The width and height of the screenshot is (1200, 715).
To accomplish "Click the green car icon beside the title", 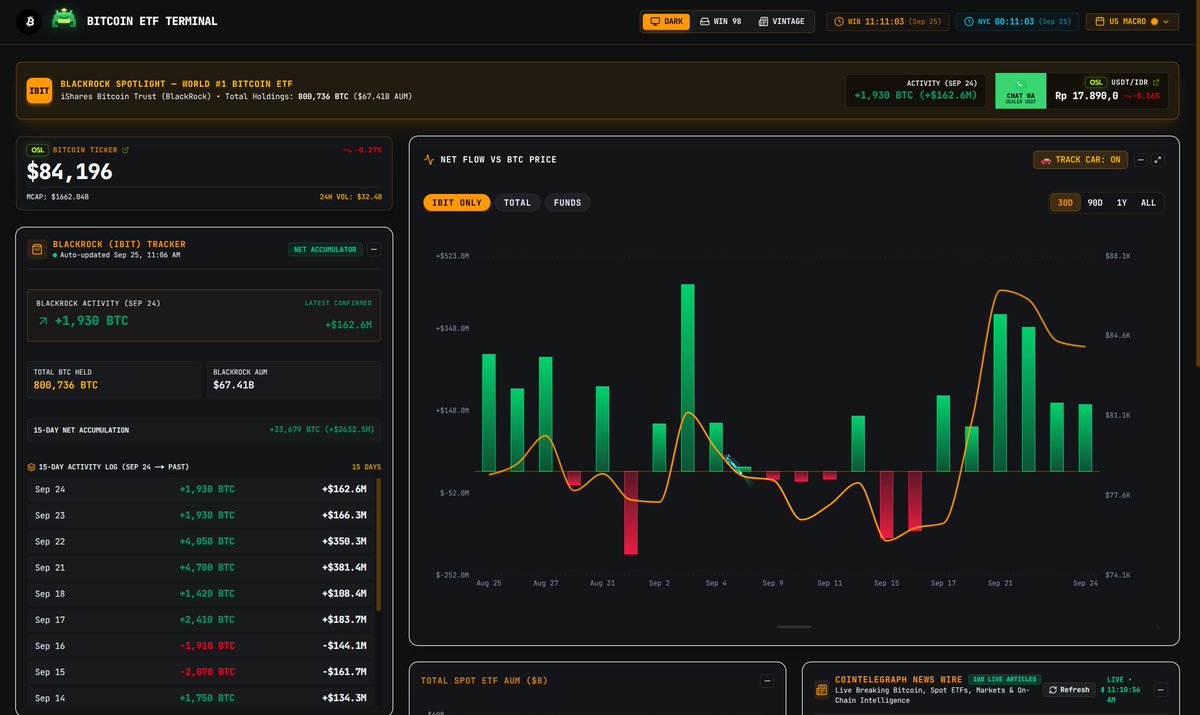I will 64,20.
